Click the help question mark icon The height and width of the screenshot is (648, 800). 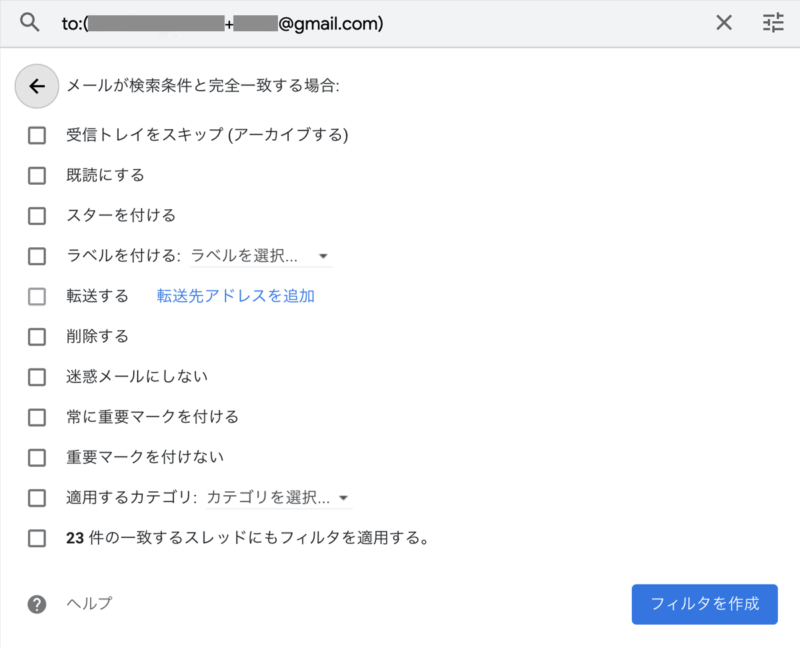37,604
